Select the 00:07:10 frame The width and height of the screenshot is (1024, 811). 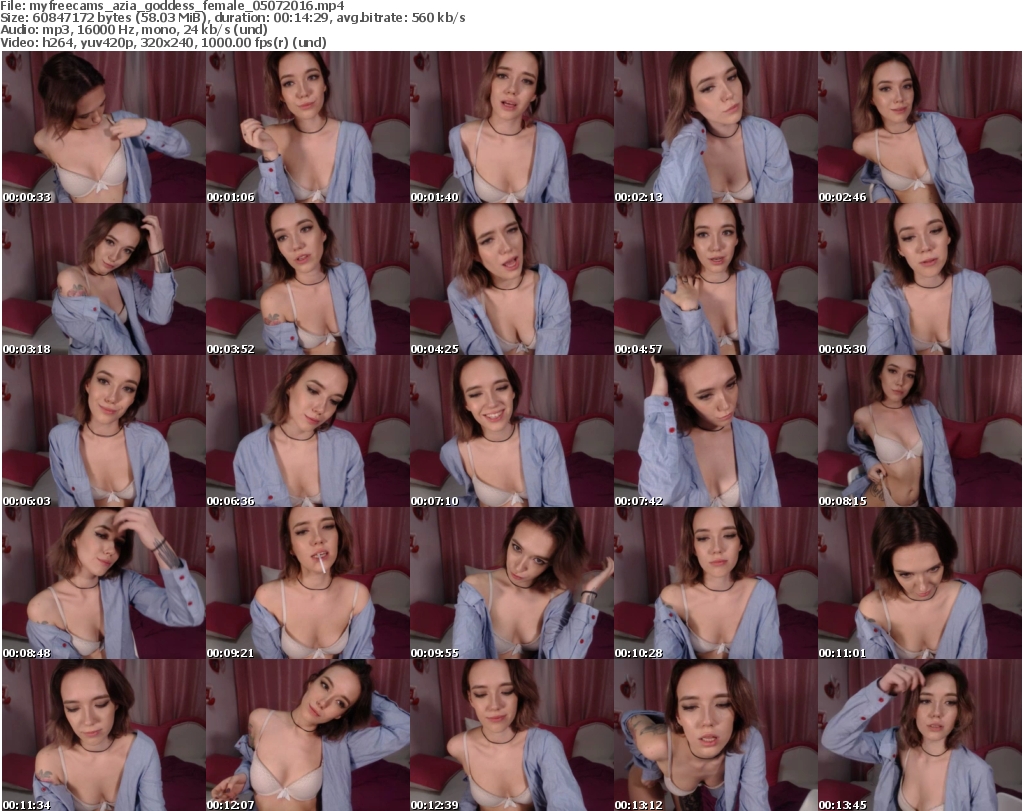511,432
